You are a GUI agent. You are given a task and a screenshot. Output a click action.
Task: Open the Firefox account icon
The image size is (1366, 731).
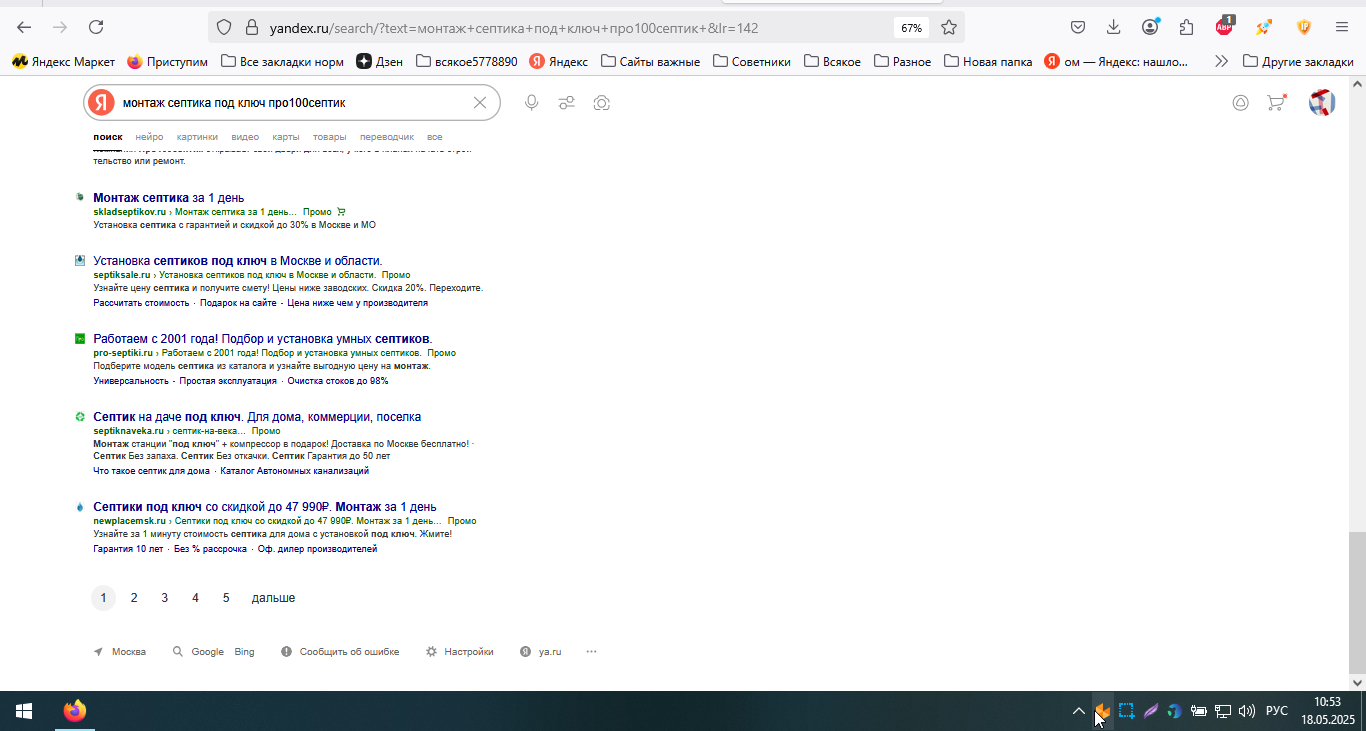pos(1151,27)
